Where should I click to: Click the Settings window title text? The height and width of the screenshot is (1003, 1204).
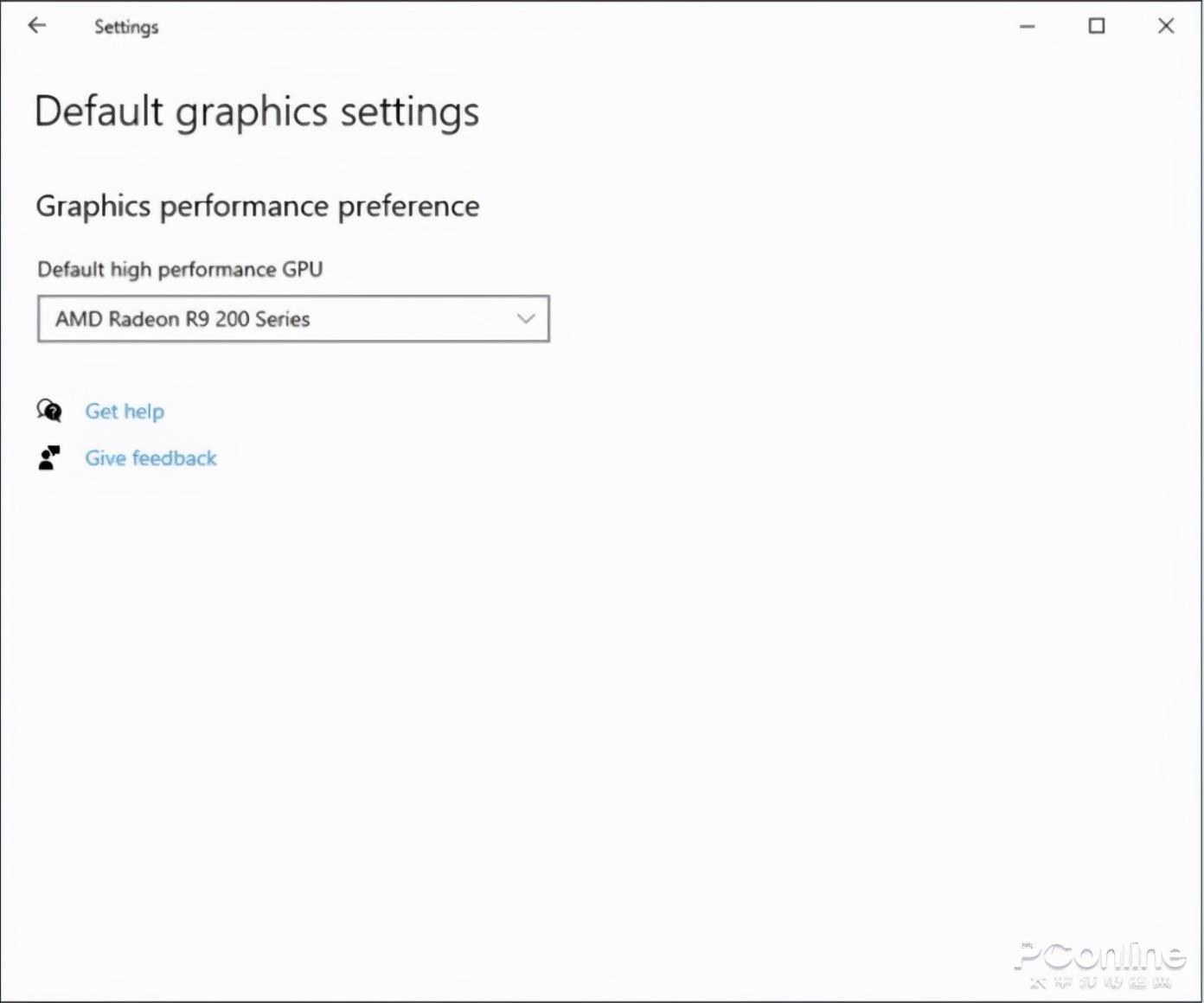pos(126,27)
